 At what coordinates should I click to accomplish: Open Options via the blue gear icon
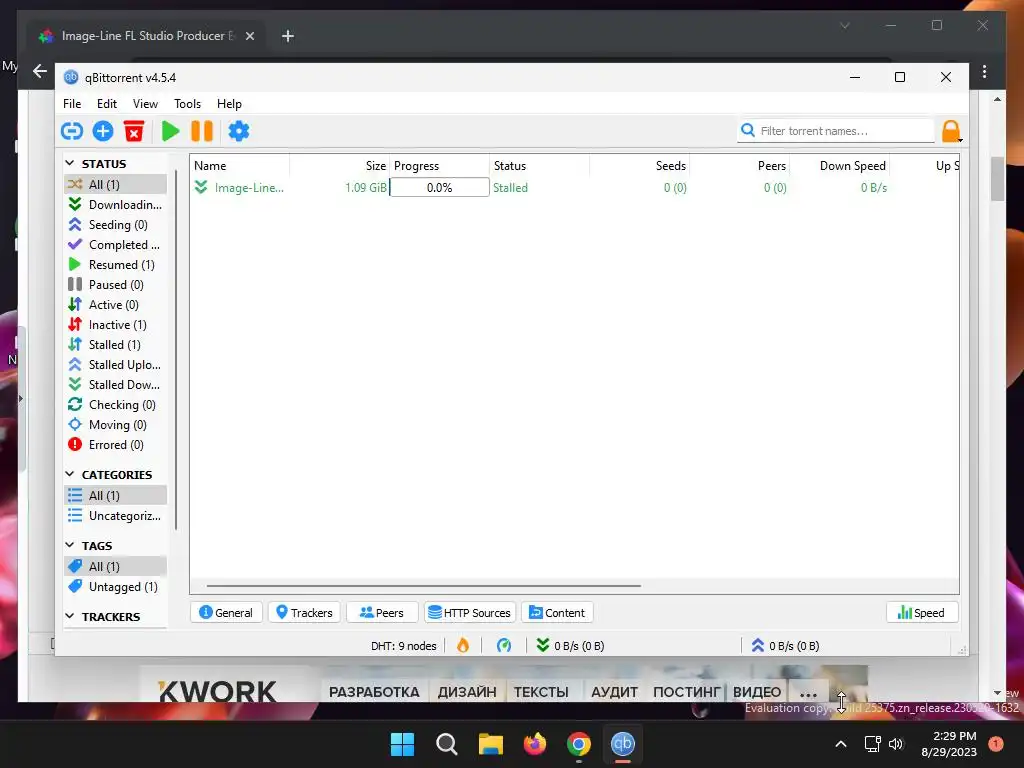pos(238,131)
